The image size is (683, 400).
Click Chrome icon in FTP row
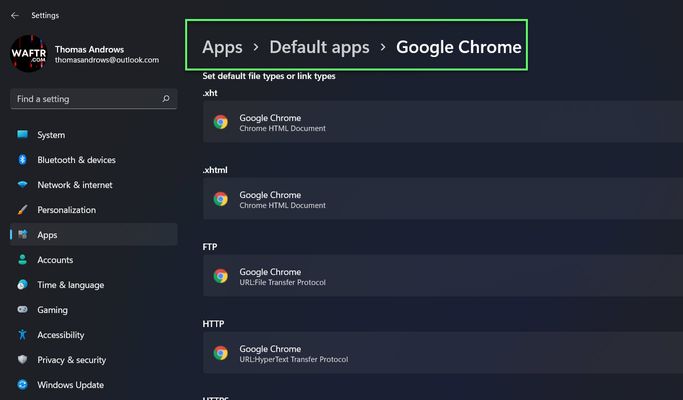coord(220,276)
